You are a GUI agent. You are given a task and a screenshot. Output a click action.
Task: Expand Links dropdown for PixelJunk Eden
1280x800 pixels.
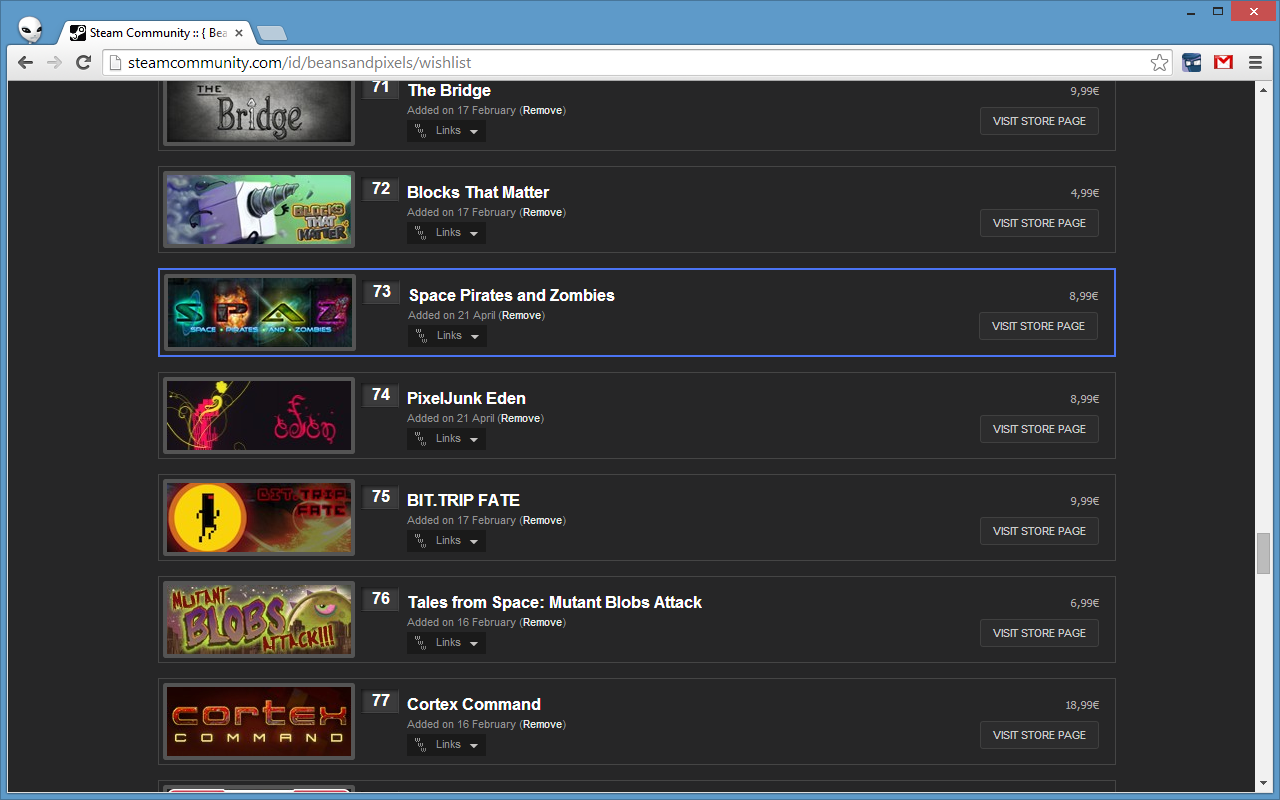coord(446,439)
